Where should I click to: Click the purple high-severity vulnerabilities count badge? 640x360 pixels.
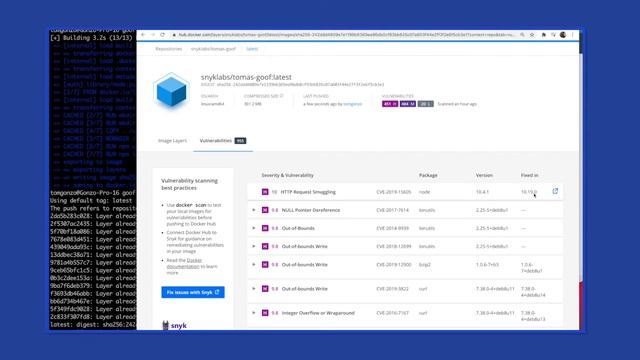coord(390,104)
